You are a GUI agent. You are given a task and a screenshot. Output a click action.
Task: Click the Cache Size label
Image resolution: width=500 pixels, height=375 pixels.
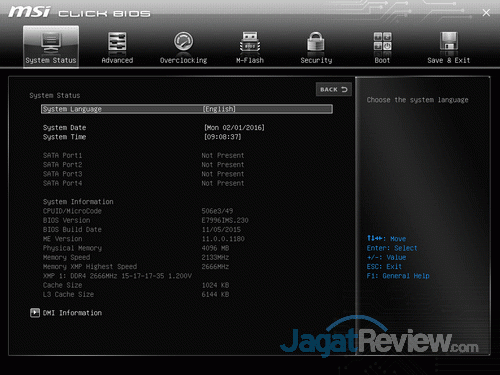[62, 285]
